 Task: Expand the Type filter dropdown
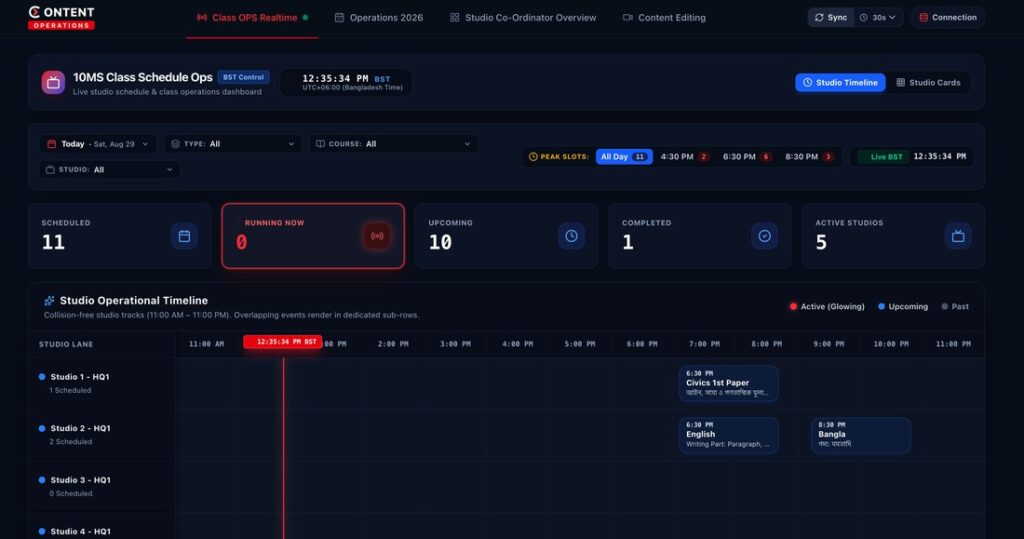232,144
